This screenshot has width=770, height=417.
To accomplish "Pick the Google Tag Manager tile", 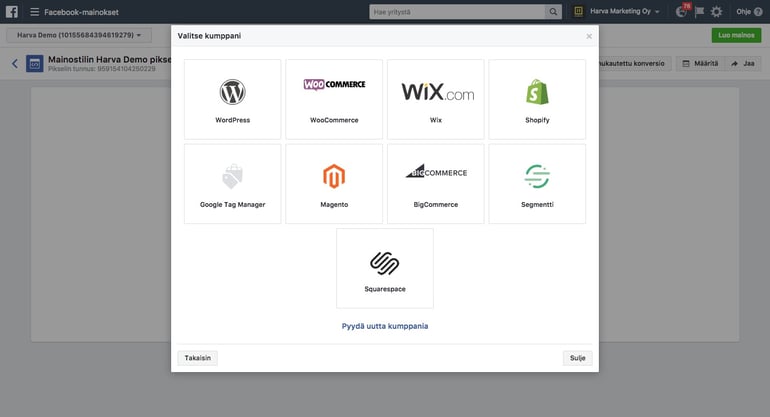I will tap(232, 184).
